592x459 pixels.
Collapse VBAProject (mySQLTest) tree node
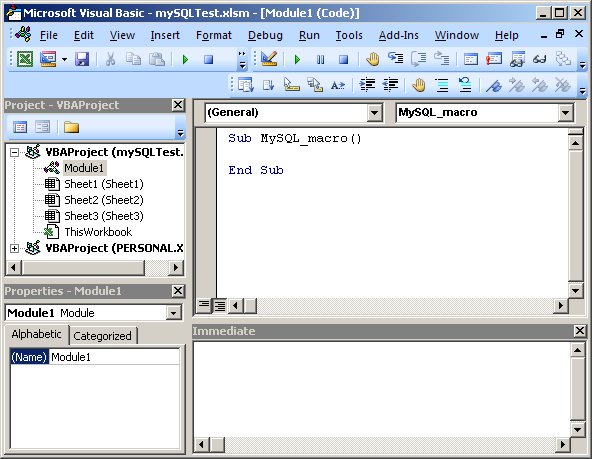14,152
